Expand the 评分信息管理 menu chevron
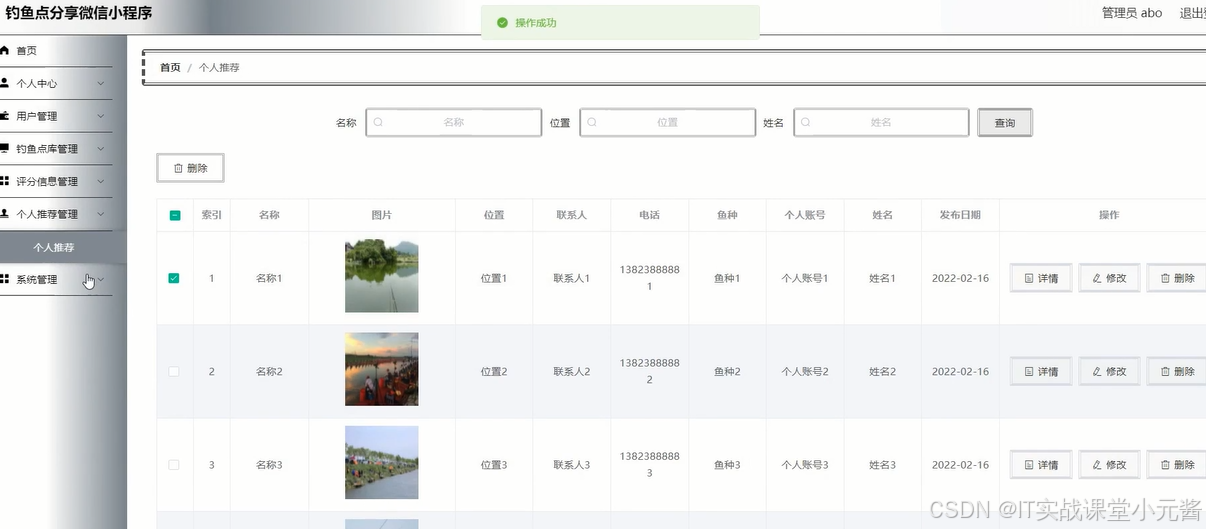 pyautogui.click(x=101, y=181)
